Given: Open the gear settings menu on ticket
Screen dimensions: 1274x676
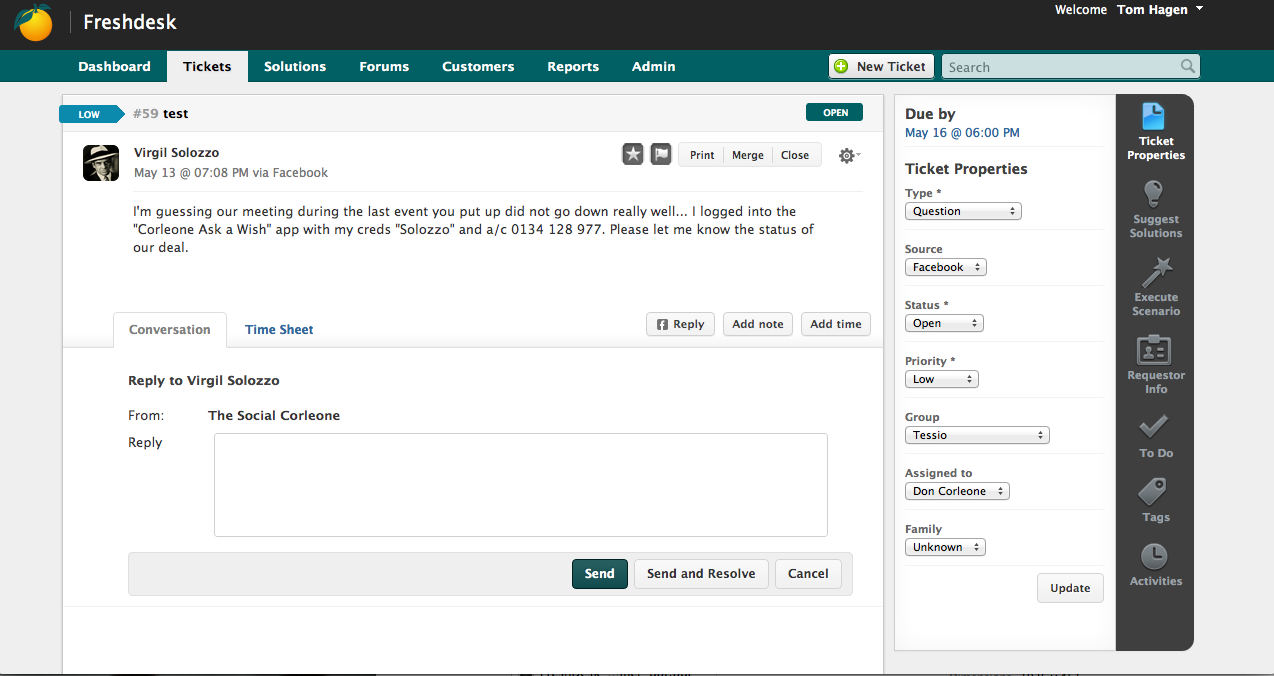Looking at the screenshot, I should [x=849, y=156].
